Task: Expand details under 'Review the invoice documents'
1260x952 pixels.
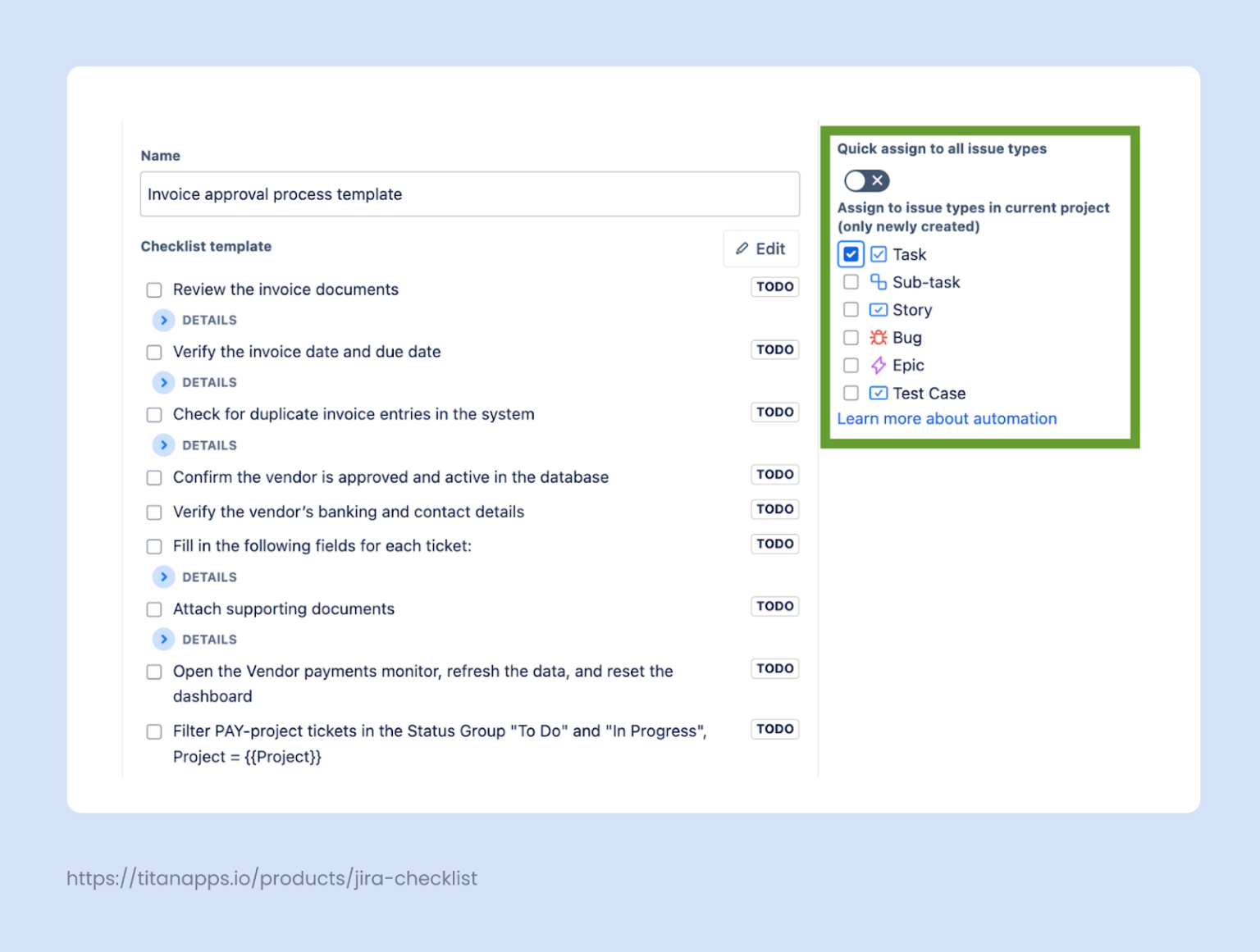Action: point(164,320)
